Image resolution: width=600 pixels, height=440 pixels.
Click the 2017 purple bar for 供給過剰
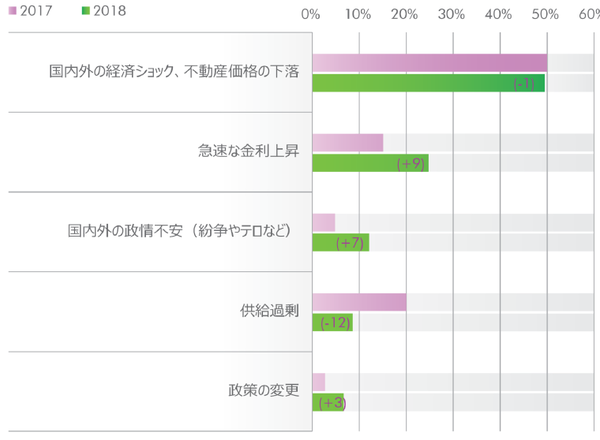point(359,301)
